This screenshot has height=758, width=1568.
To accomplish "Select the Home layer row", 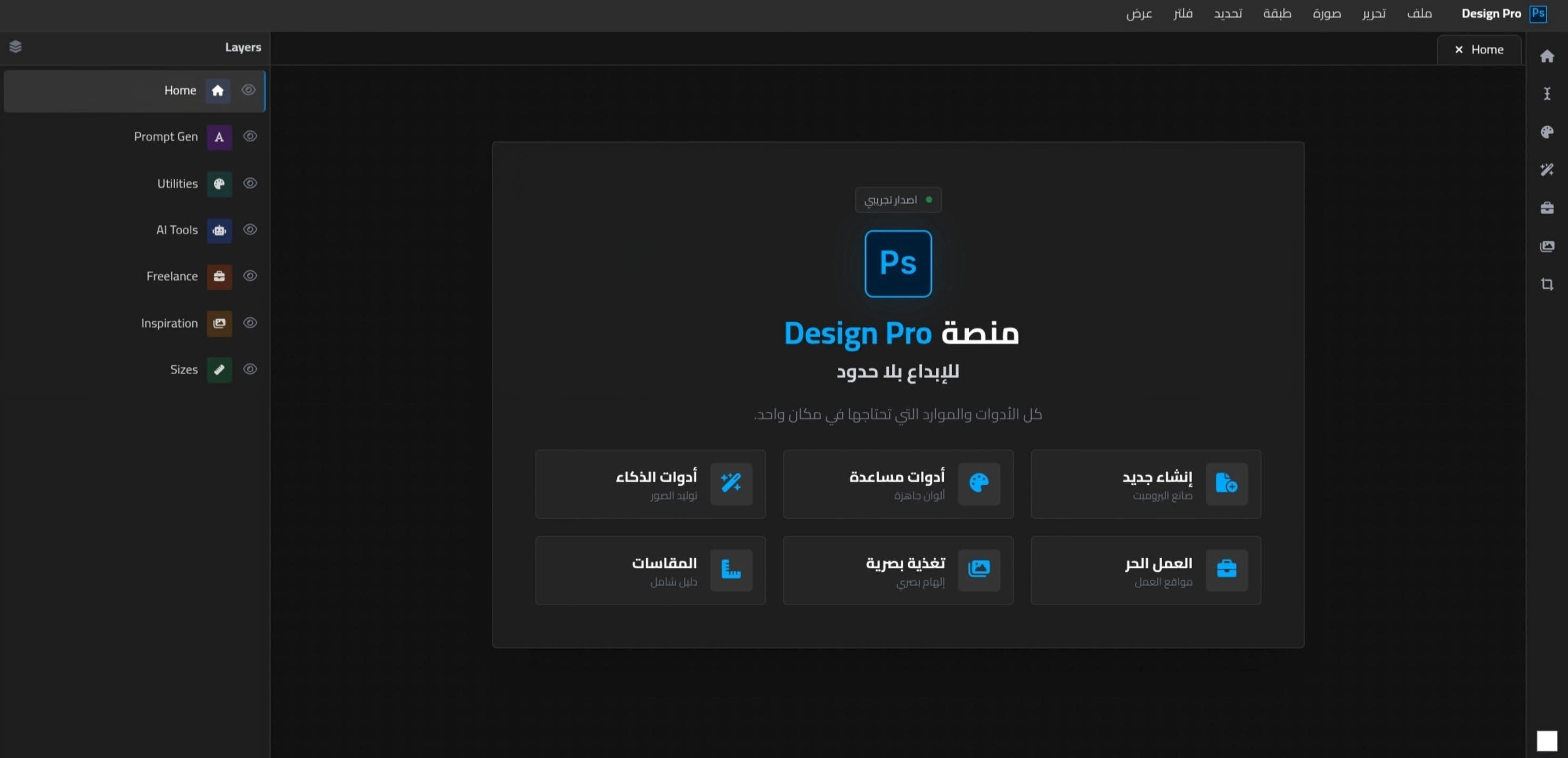I will [135, 91].
